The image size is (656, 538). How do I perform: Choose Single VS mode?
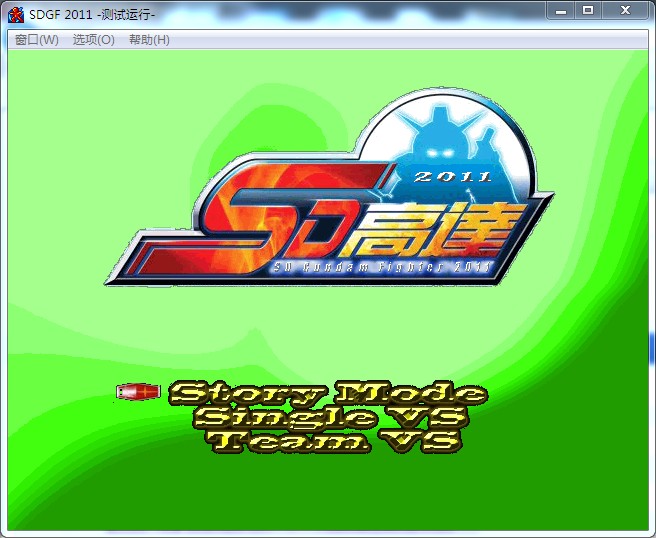coord(330,417)
